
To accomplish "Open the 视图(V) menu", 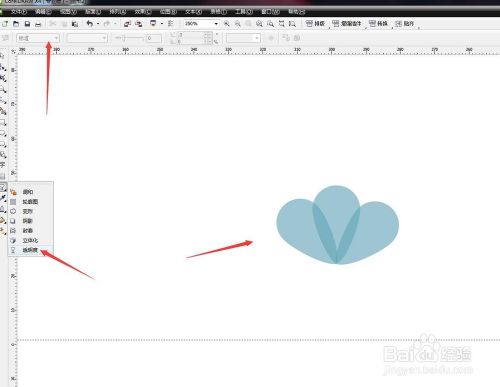I will point(68,12).
